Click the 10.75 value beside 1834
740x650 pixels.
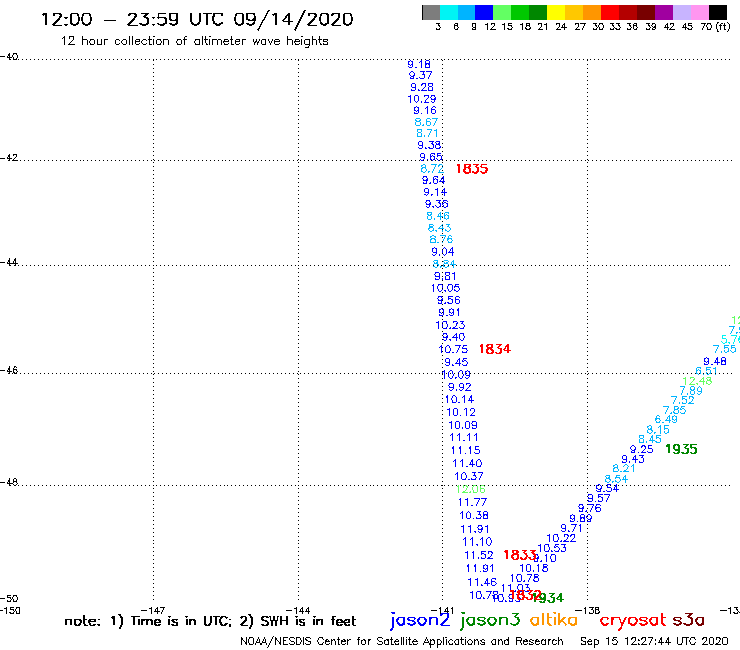tap(453, 349)
